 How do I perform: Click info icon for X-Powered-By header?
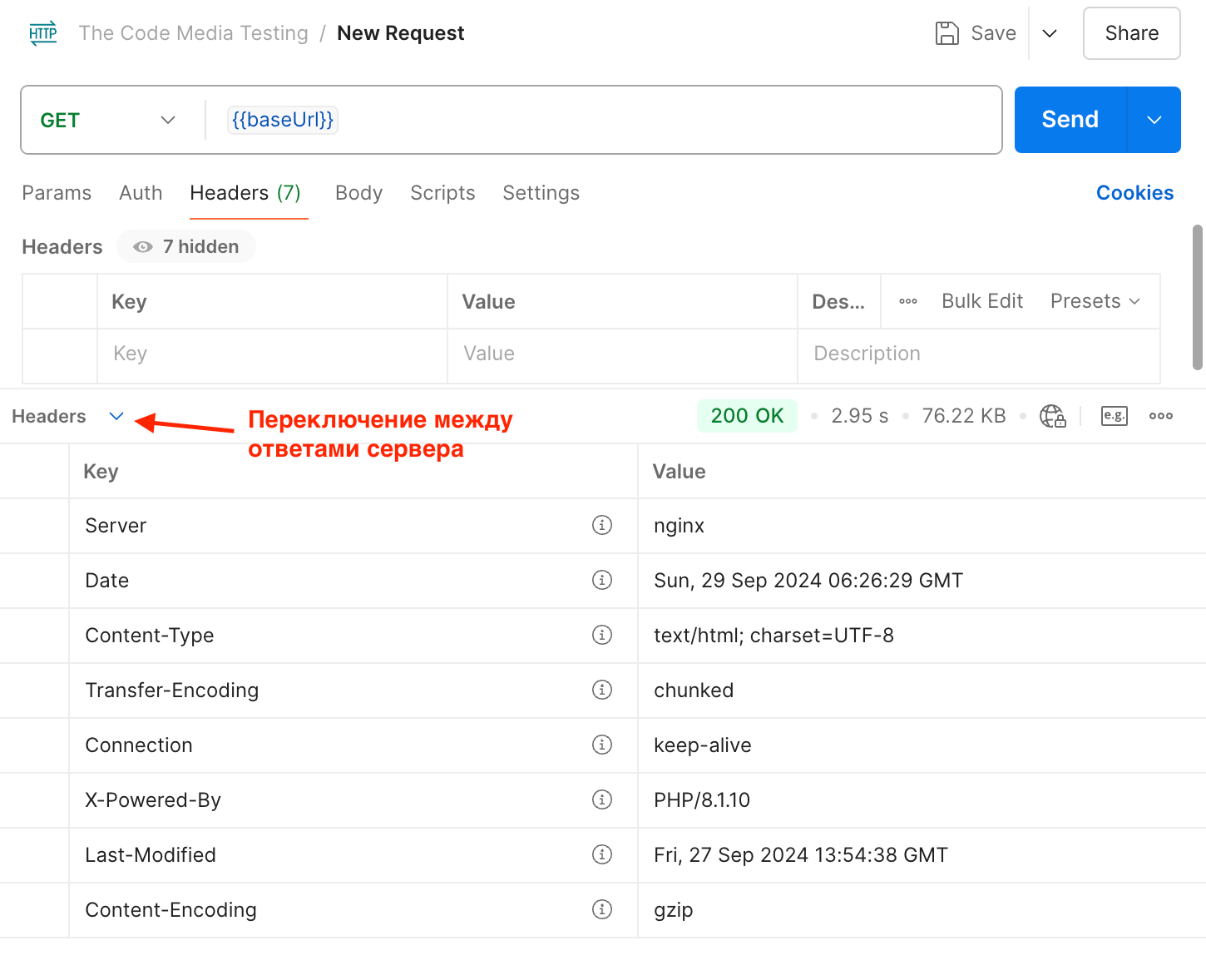(x=602, y=799)
